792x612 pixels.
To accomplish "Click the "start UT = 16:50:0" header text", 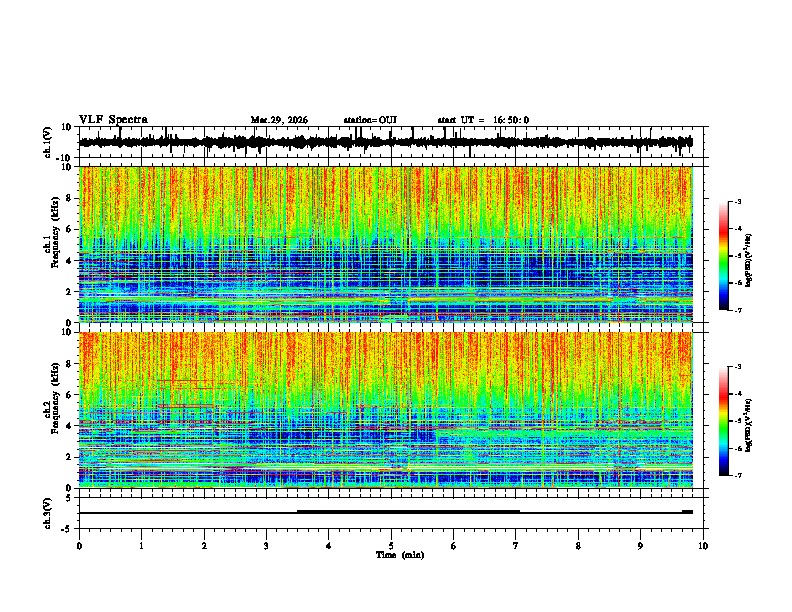I will click(483, 120).
